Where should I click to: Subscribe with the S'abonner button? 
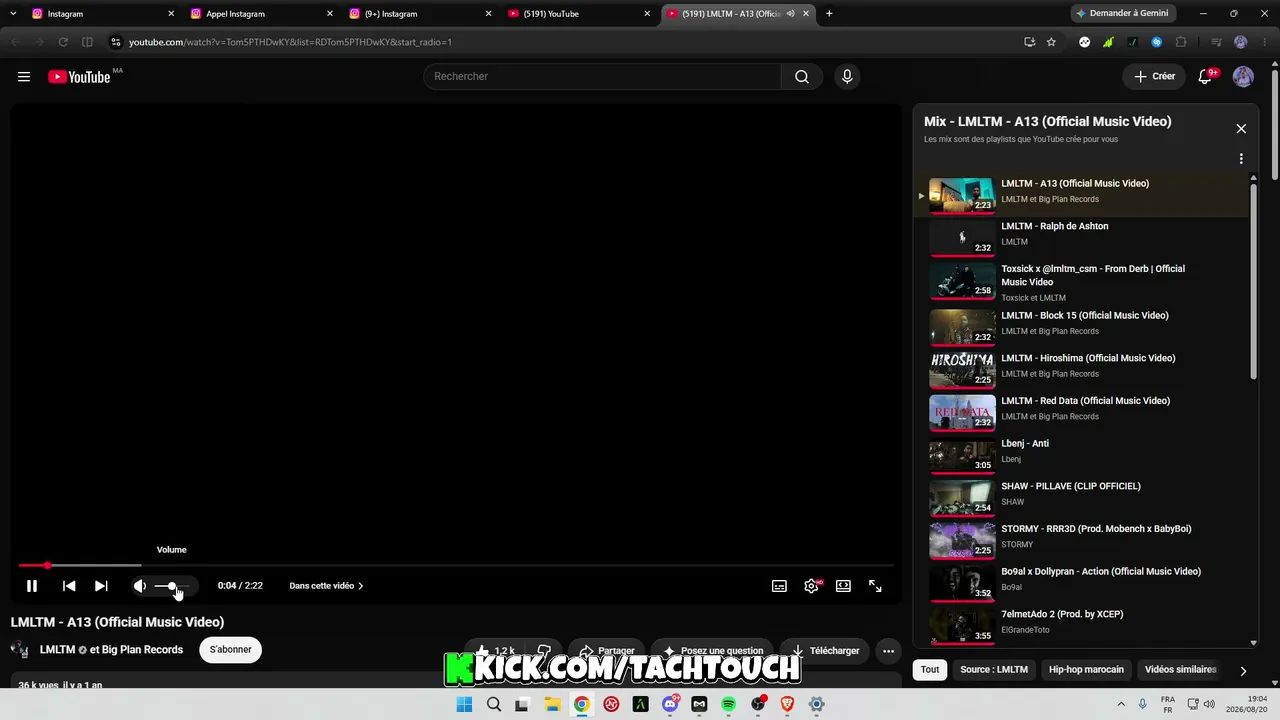(x=231, y=650)
